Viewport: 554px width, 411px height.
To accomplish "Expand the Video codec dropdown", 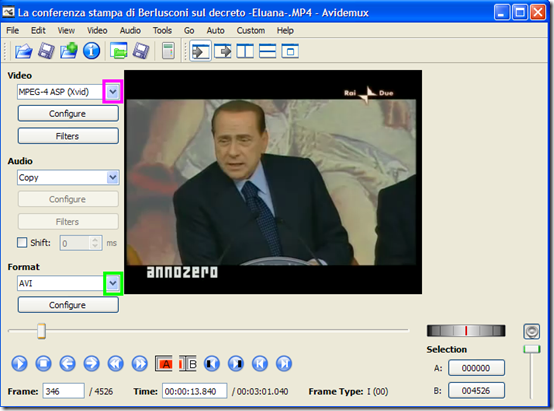I will [113, 92].
